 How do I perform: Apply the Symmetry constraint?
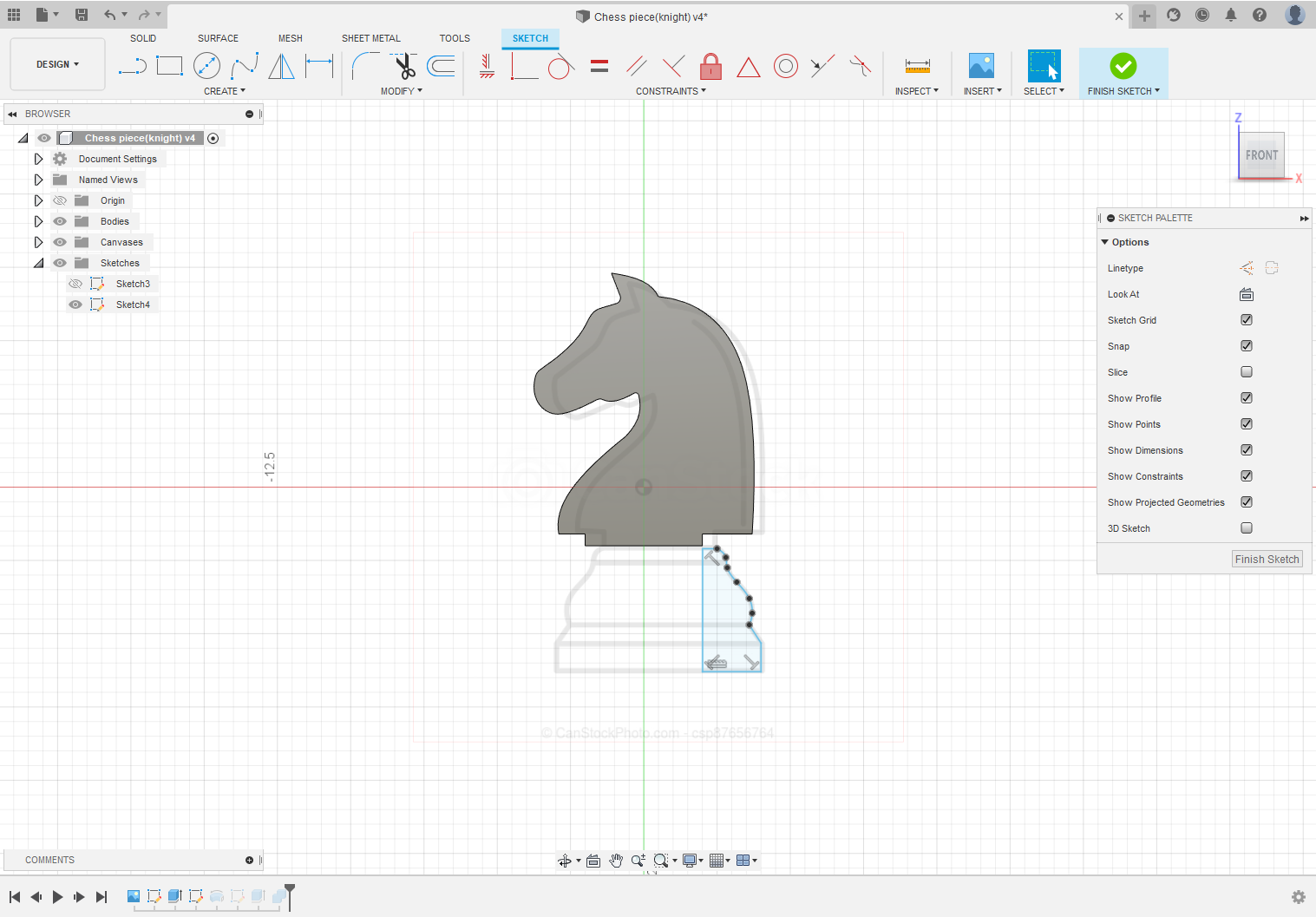[860, 66]
